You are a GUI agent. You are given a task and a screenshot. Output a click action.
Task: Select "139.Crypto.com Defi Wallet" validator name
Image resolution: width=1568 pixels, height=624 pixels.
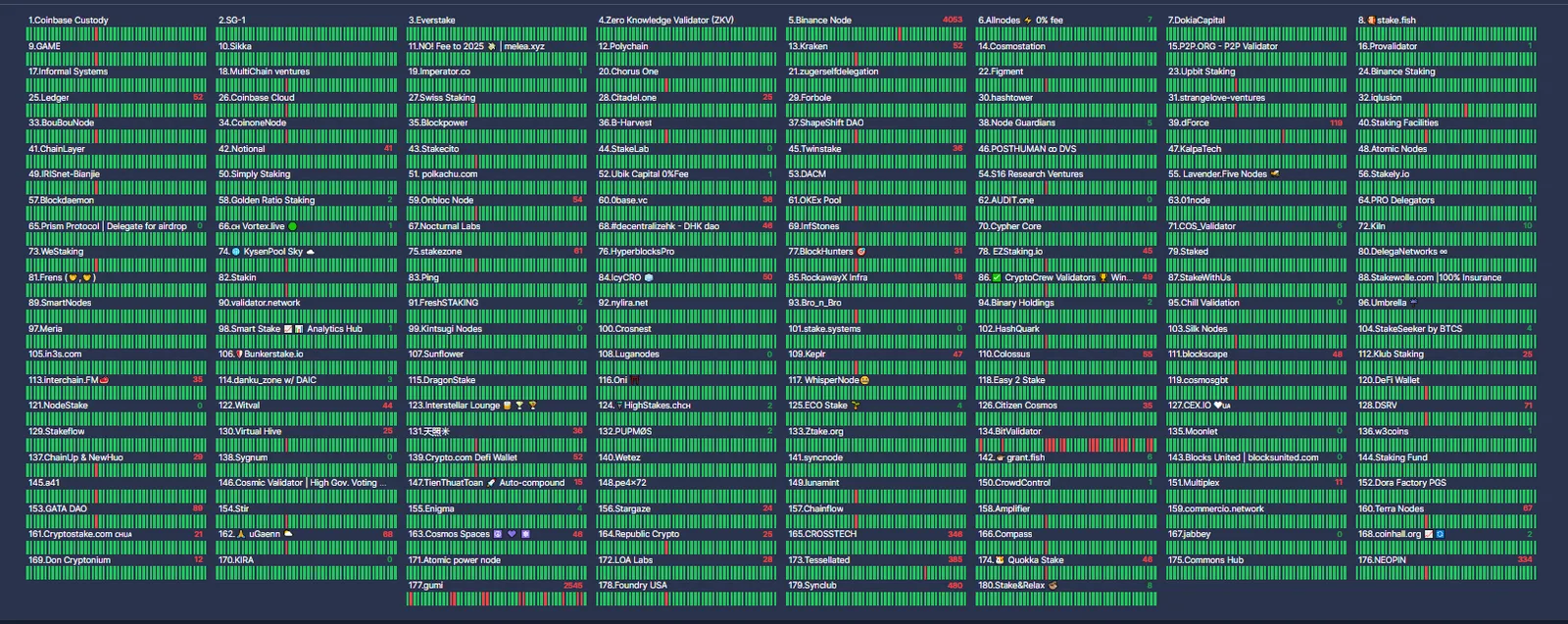tap(463, 457)
